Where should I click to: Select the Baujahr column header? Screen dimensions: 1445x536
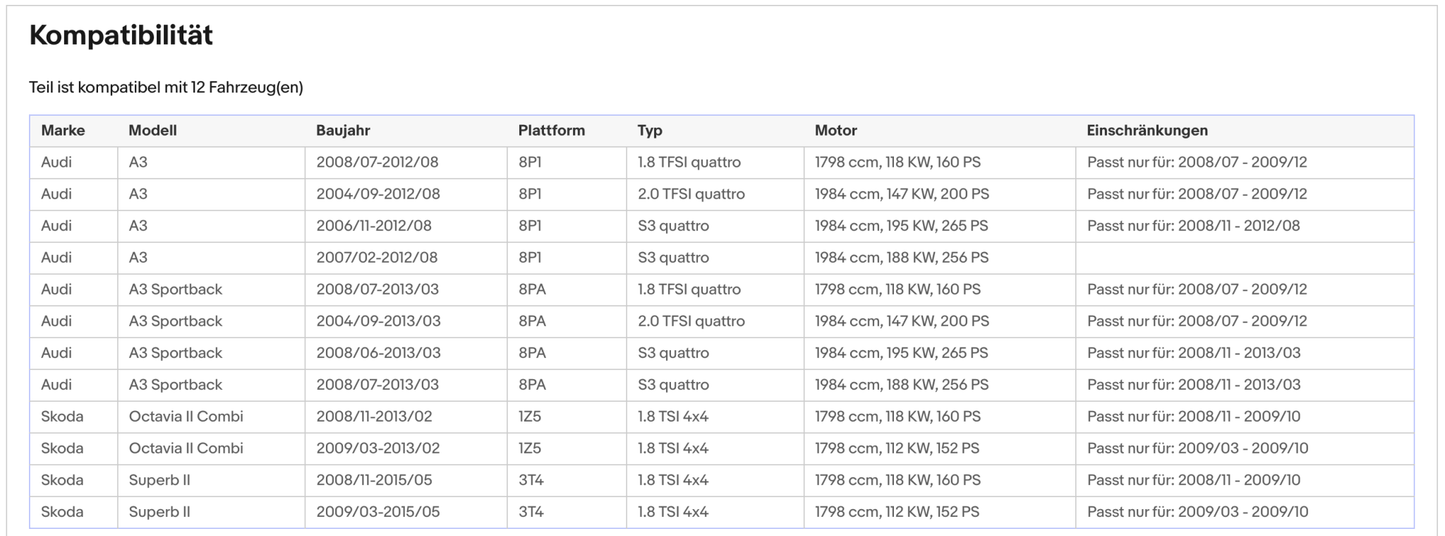343,130
